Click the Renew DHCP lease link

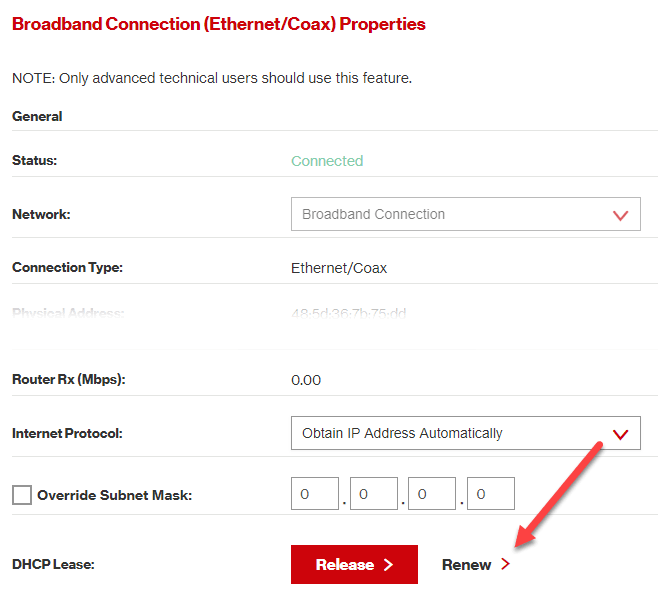tap(467, 565)
